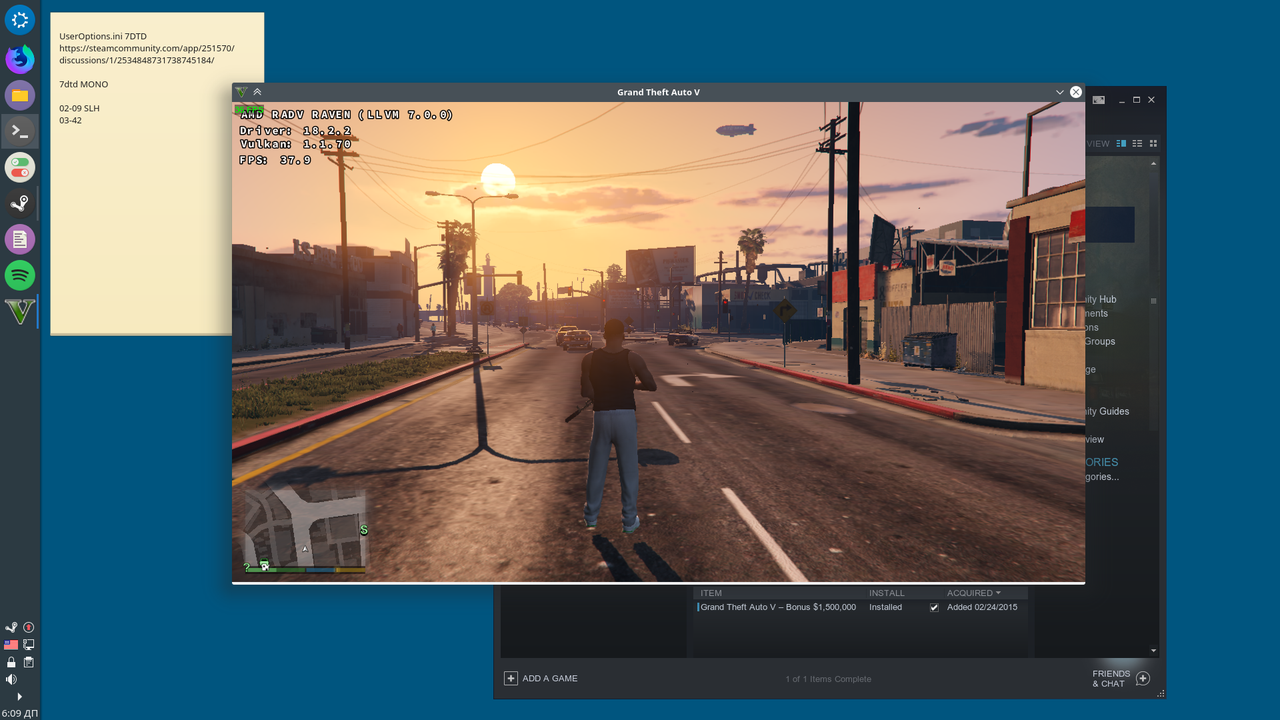Click ADD A GAME in Steam
This screenshot has height=720, width=1280.
tap(550, 678)
